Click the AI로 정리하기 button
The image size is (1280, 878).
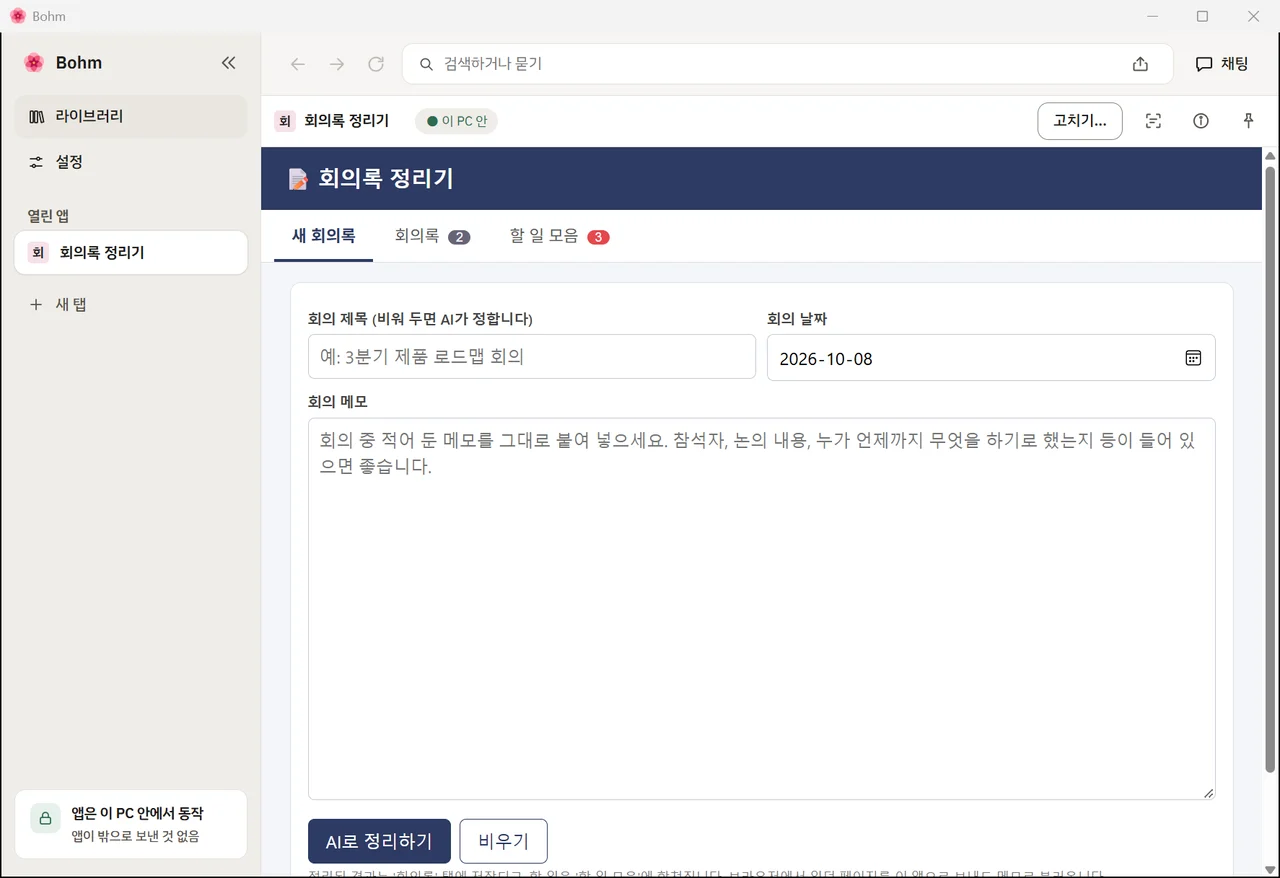379,841
